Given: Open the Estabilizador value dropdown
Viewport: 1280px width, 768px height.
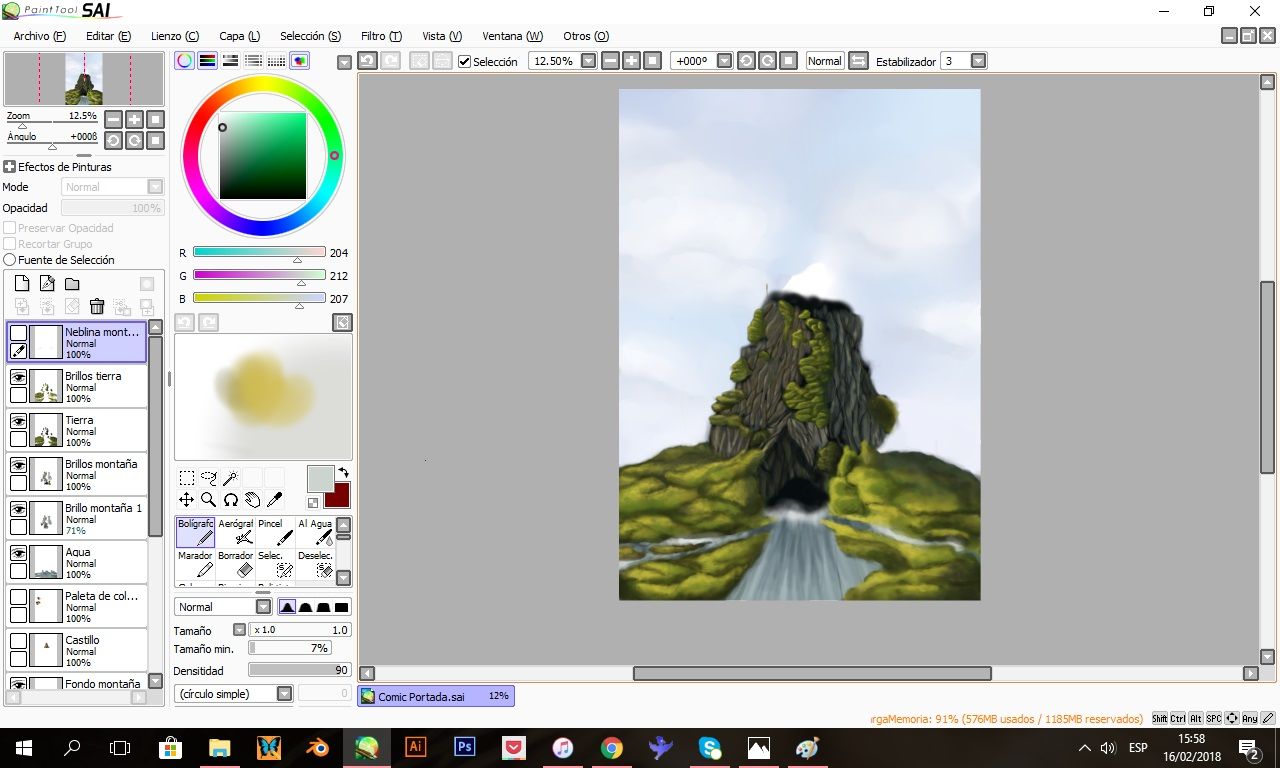Looking at the screenshot, I should pos(978,61).
